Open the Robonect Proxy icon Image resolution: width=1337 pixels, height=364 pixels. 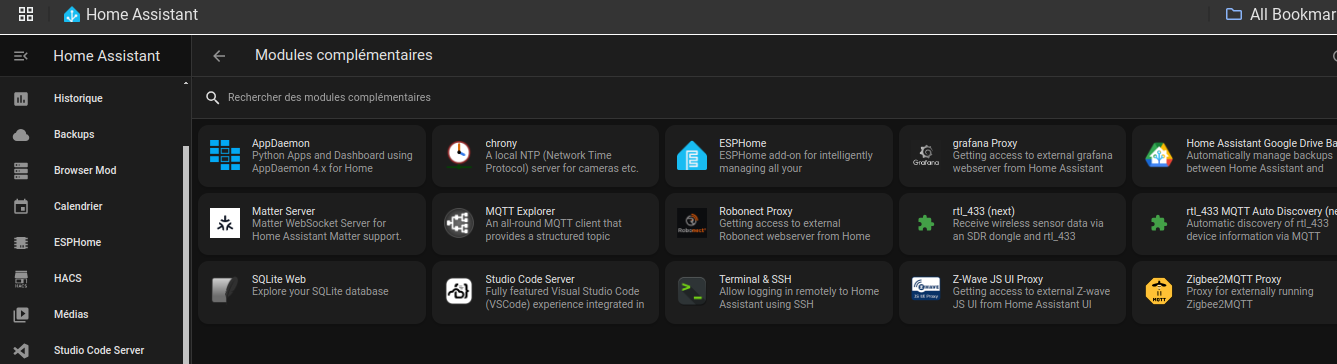[692, 223]
